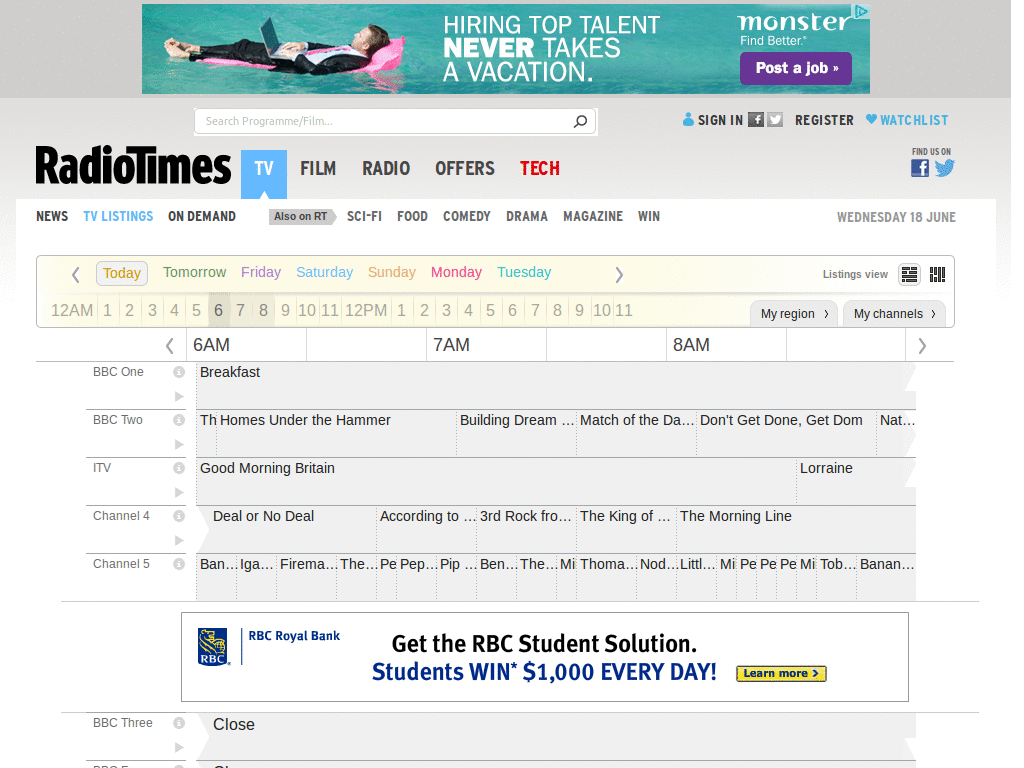Open the OFFERS section
Screen dimensions: 1024x768
pos(465,168)
